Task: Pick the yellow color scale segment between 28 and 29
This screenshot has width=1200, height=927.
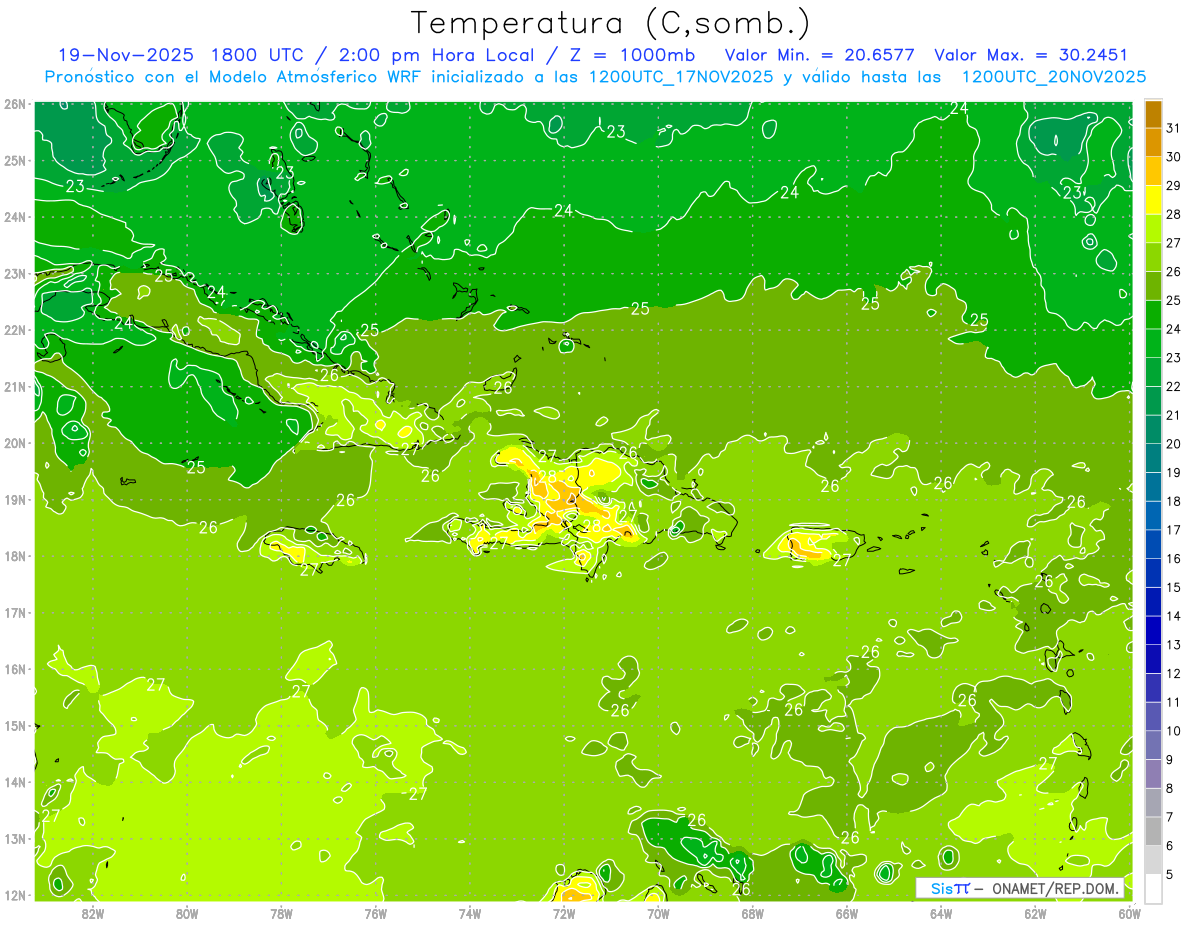Action: click(x=1153, y=200)
